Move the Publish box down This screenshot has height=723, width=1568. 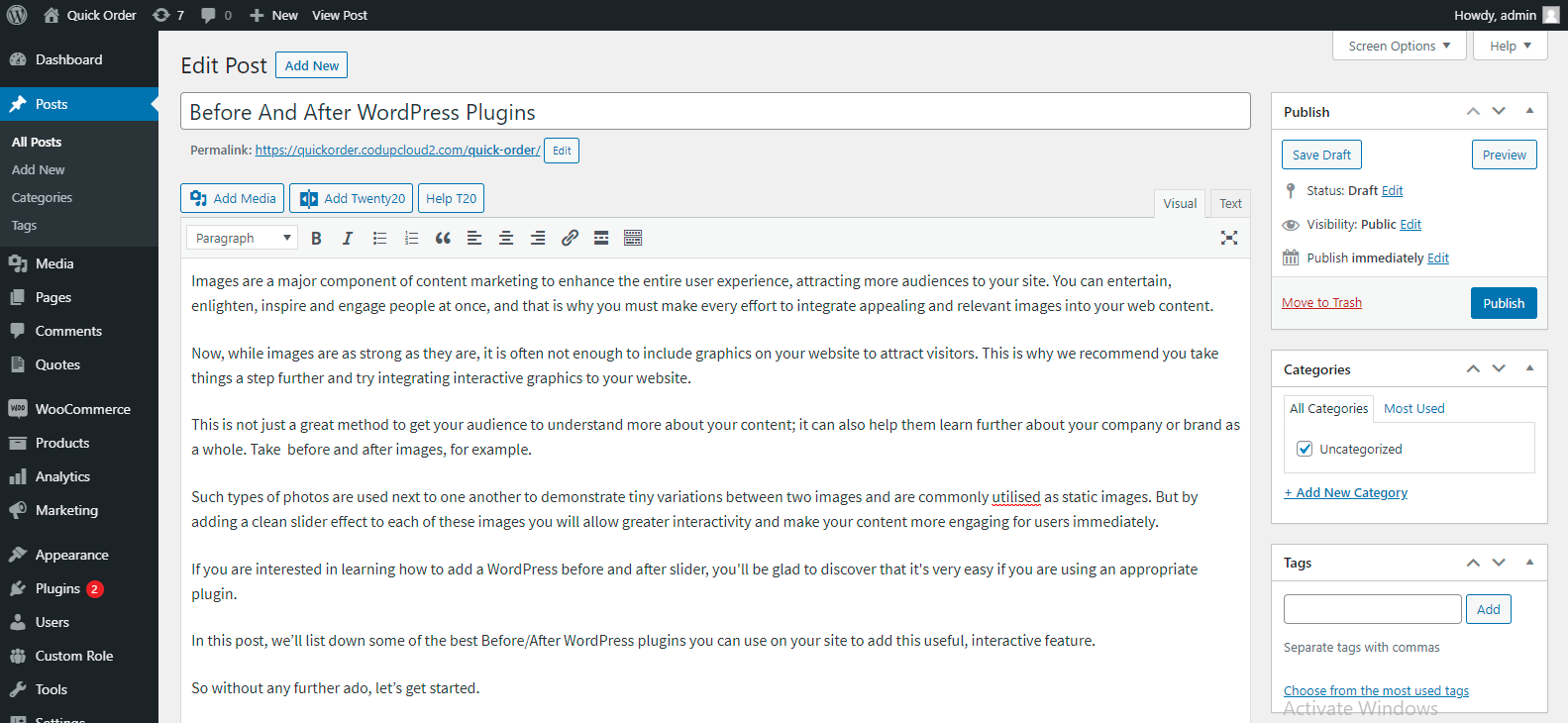1499,111
